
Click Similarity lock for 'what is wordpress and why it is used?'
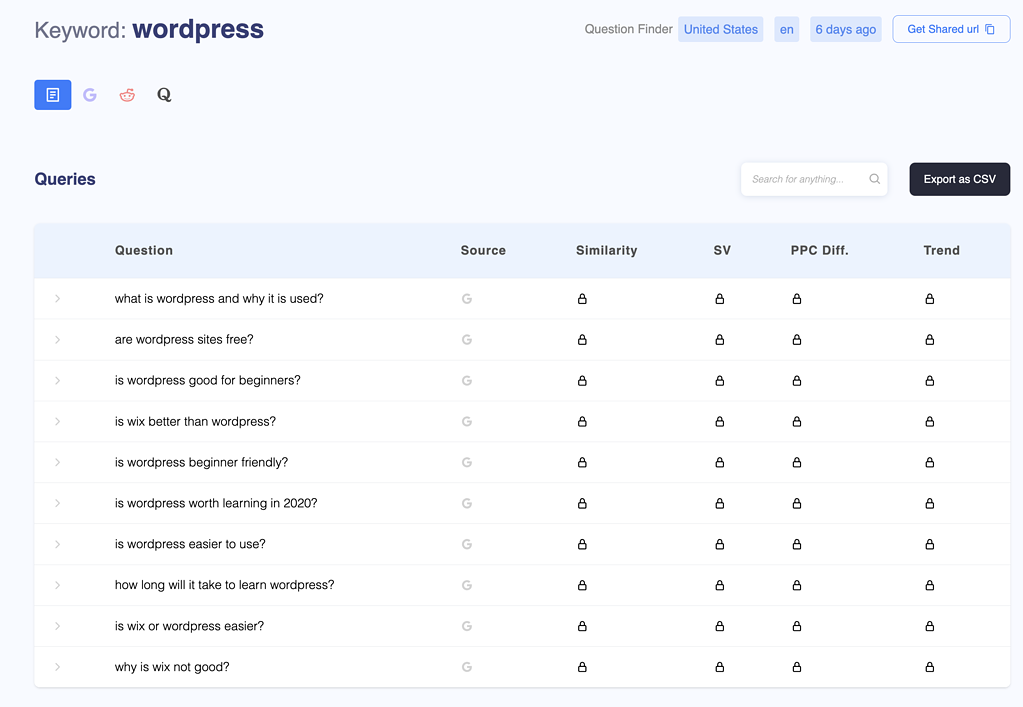[582, 299]
